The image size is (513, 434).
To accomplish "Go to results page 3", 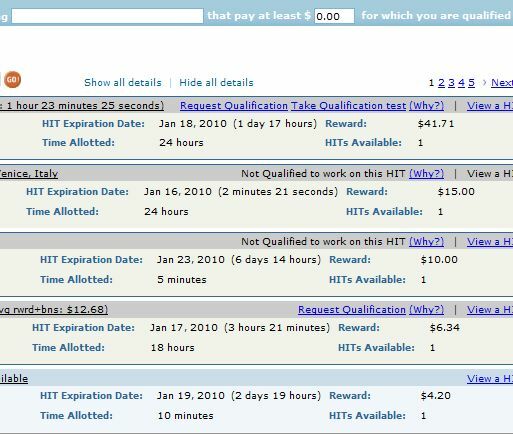I will coord(451,83).
